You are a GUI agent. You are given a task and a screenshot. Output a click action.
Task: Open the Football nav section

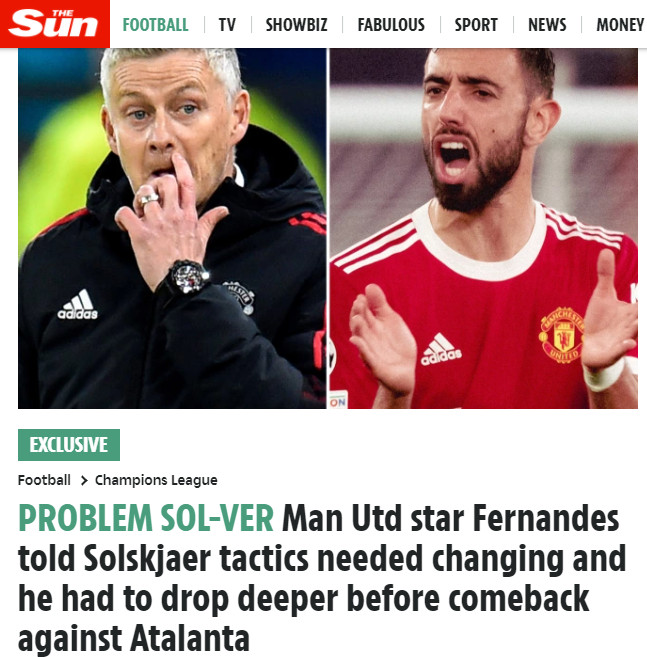point(155,25)
